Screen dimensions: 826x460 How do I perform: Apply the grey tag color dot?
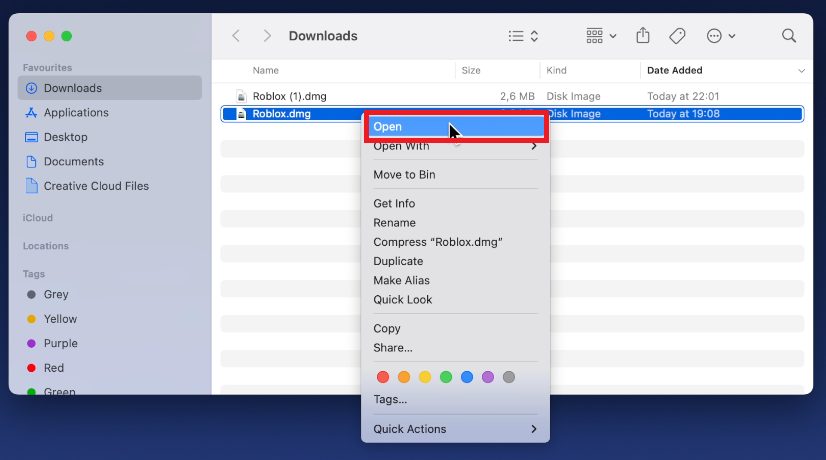click(x=509, y=377)
